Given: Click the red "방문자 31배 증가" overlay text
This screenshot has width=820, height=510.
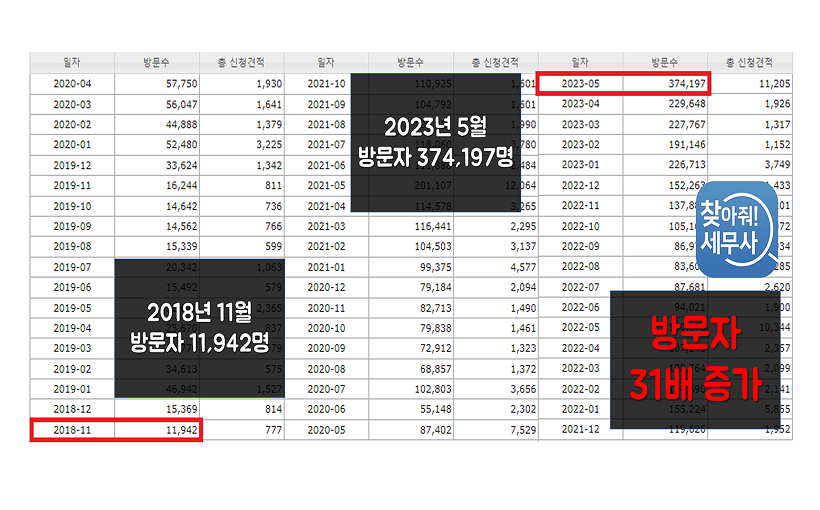Looking at the screenshot, I should pos(694,358).
